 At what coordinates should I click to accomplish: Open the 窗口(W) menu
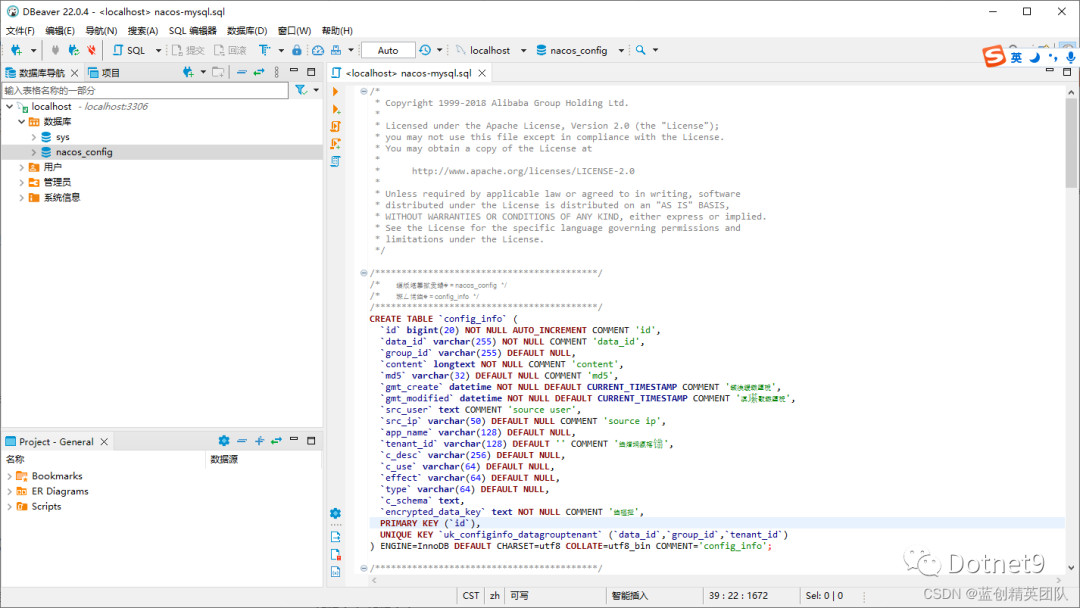click(295, 31)
